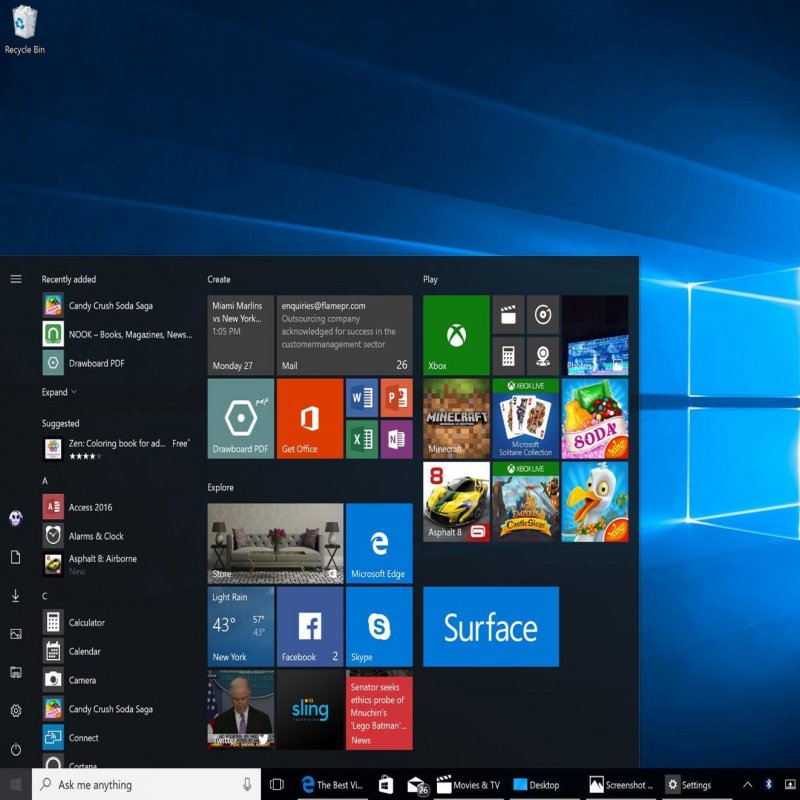Open the Candy Crush Soda tile
This screenshot has height=800, width=800.
595,418
